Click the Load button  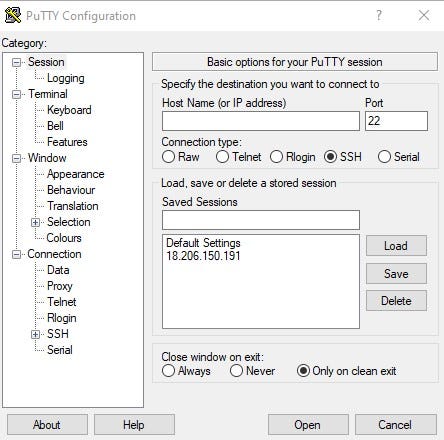click(x=396, y=246)
